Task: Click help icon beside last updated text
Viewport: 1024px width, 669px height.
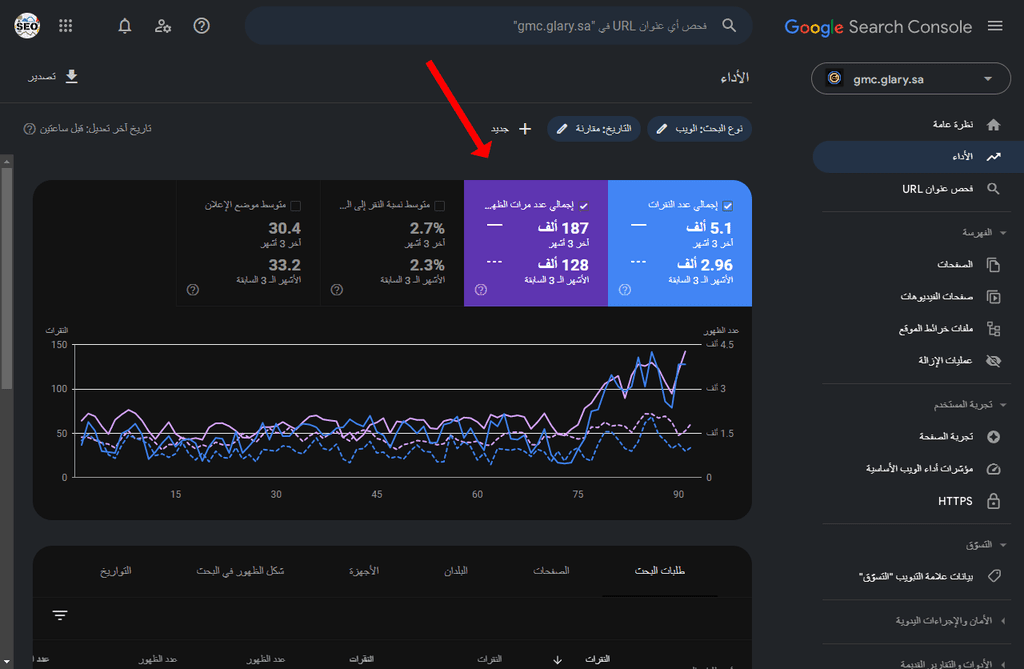Action: coord(29,129)
